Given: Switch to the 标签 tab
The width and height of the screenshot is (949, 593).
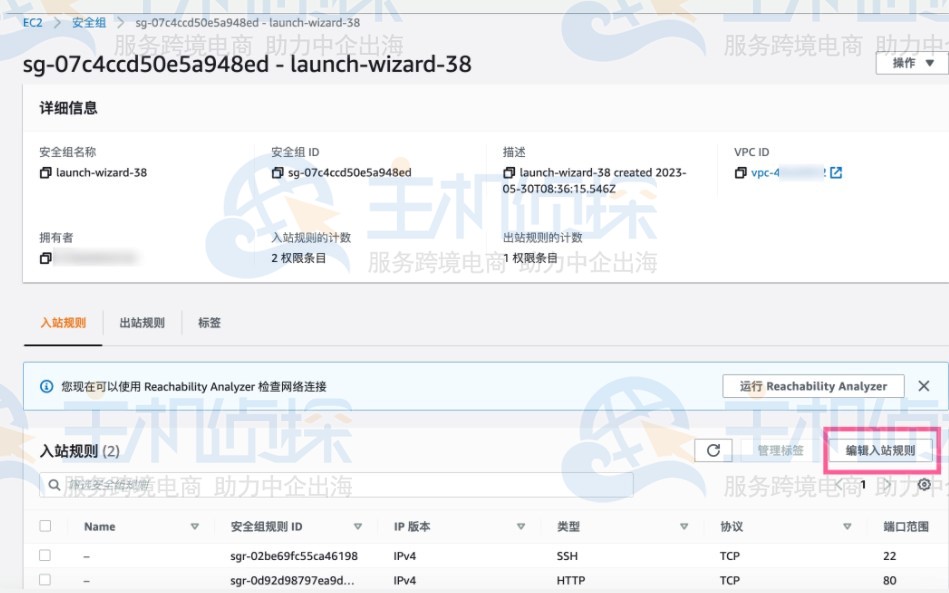Looking at the screenshot, I should (210, 323).
